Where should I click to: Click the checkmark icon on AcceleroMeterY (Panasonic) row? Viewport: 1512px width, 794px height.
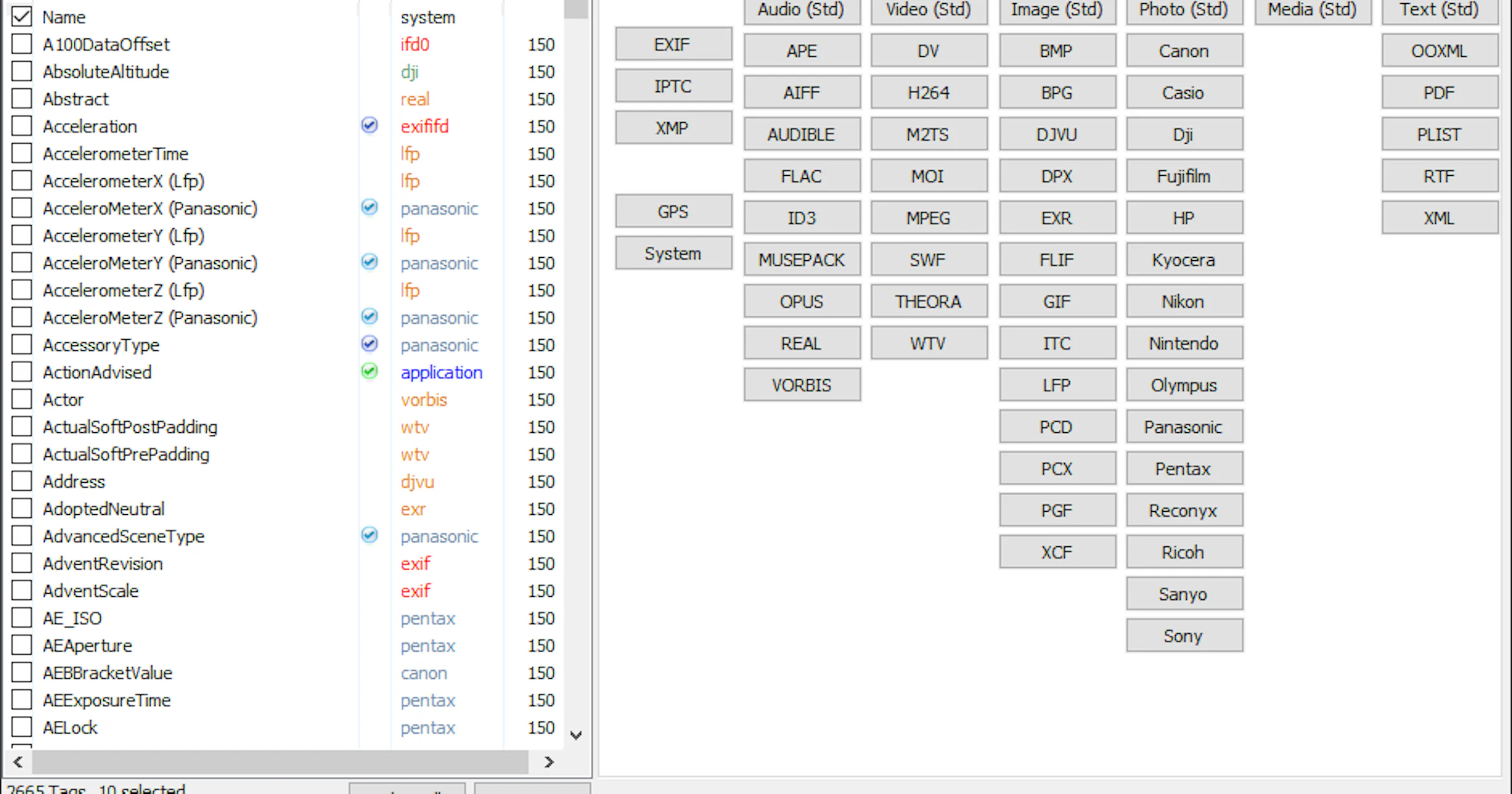click(x=370, y=262)
